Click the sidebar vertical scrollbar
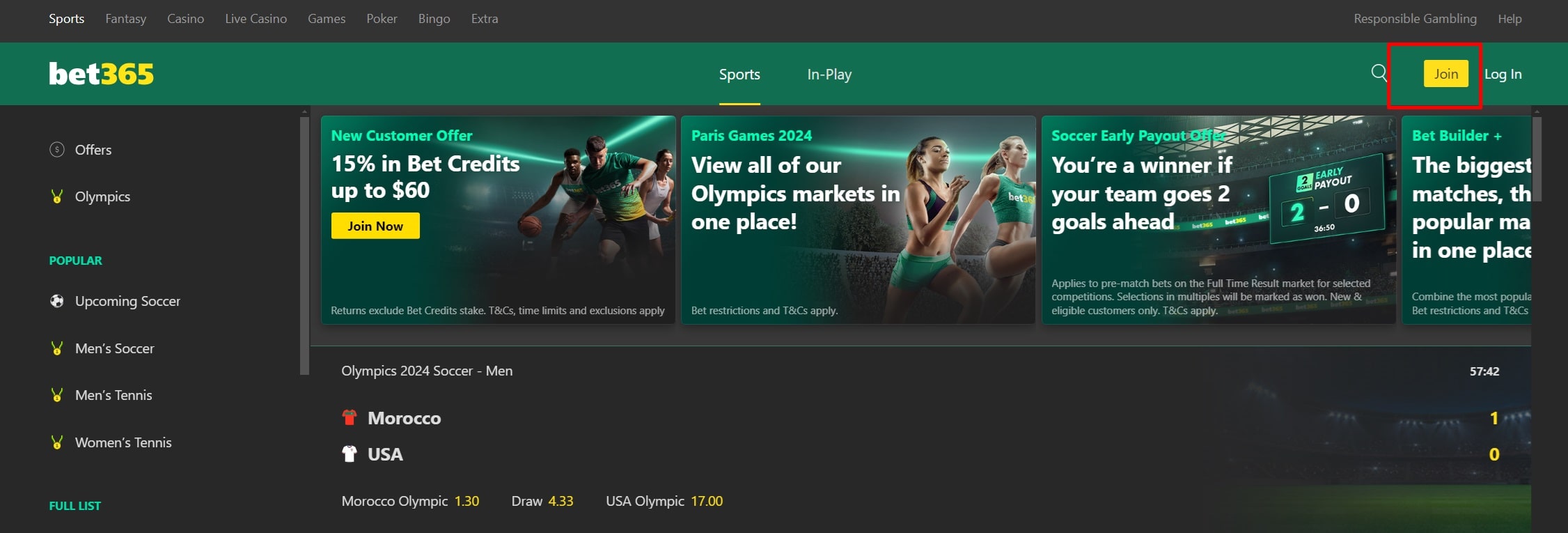The width and height of the screenshot is (1568, 533). [x=304, y=246]
